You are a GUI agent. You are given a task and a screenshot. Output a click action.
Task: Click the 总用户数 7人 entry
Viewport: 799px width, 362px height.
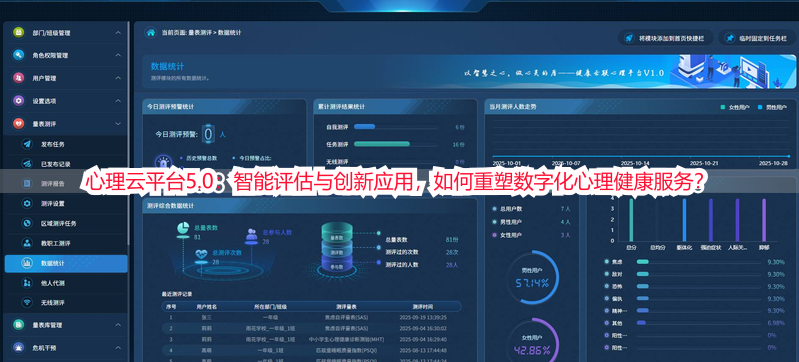[531, 209]
